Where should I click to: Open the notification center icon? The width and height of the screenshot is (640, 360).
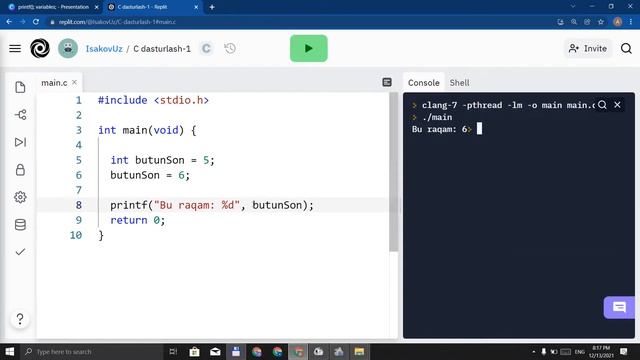coord(624,351)
